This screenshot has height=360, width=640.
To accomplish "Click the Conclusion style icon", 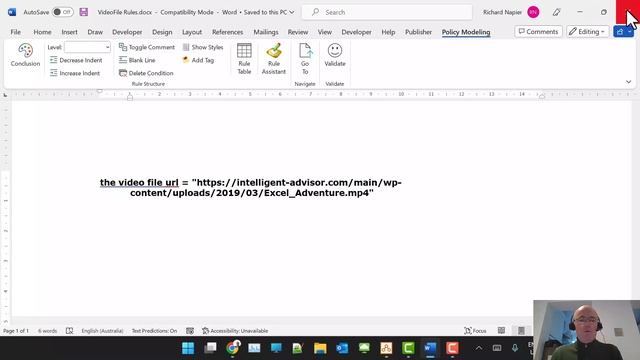I will pyautogui.click(x=25, y=55).
